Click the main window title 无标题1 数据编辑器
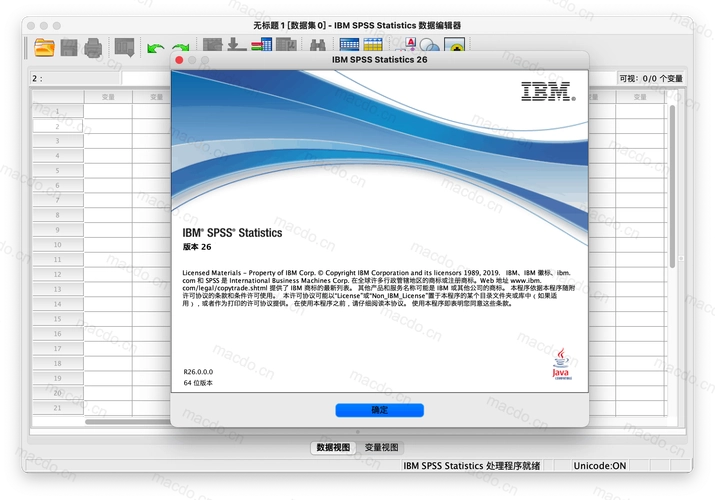Screen dimensions: 715x500 357,26
